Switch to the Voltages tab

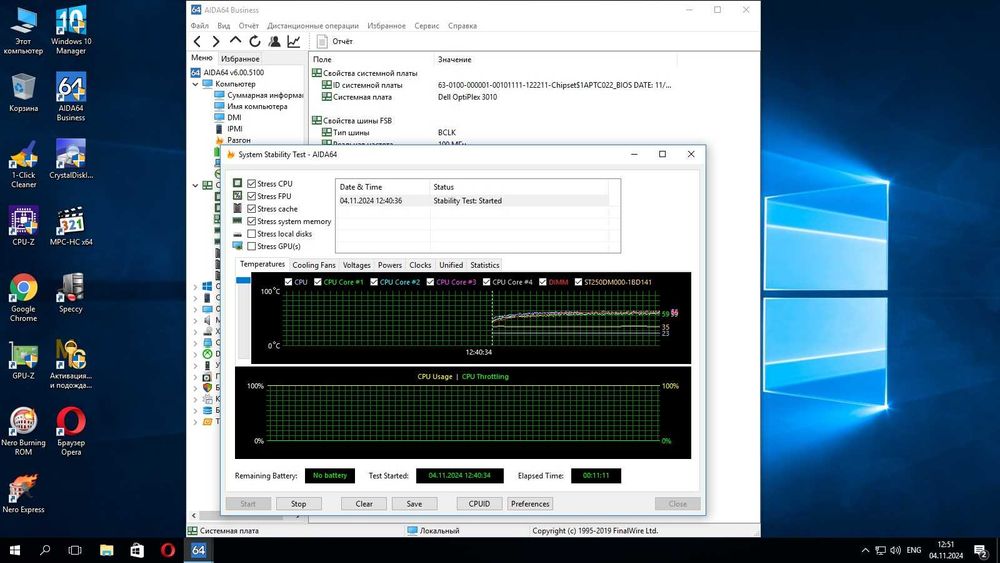pos(357,265)
